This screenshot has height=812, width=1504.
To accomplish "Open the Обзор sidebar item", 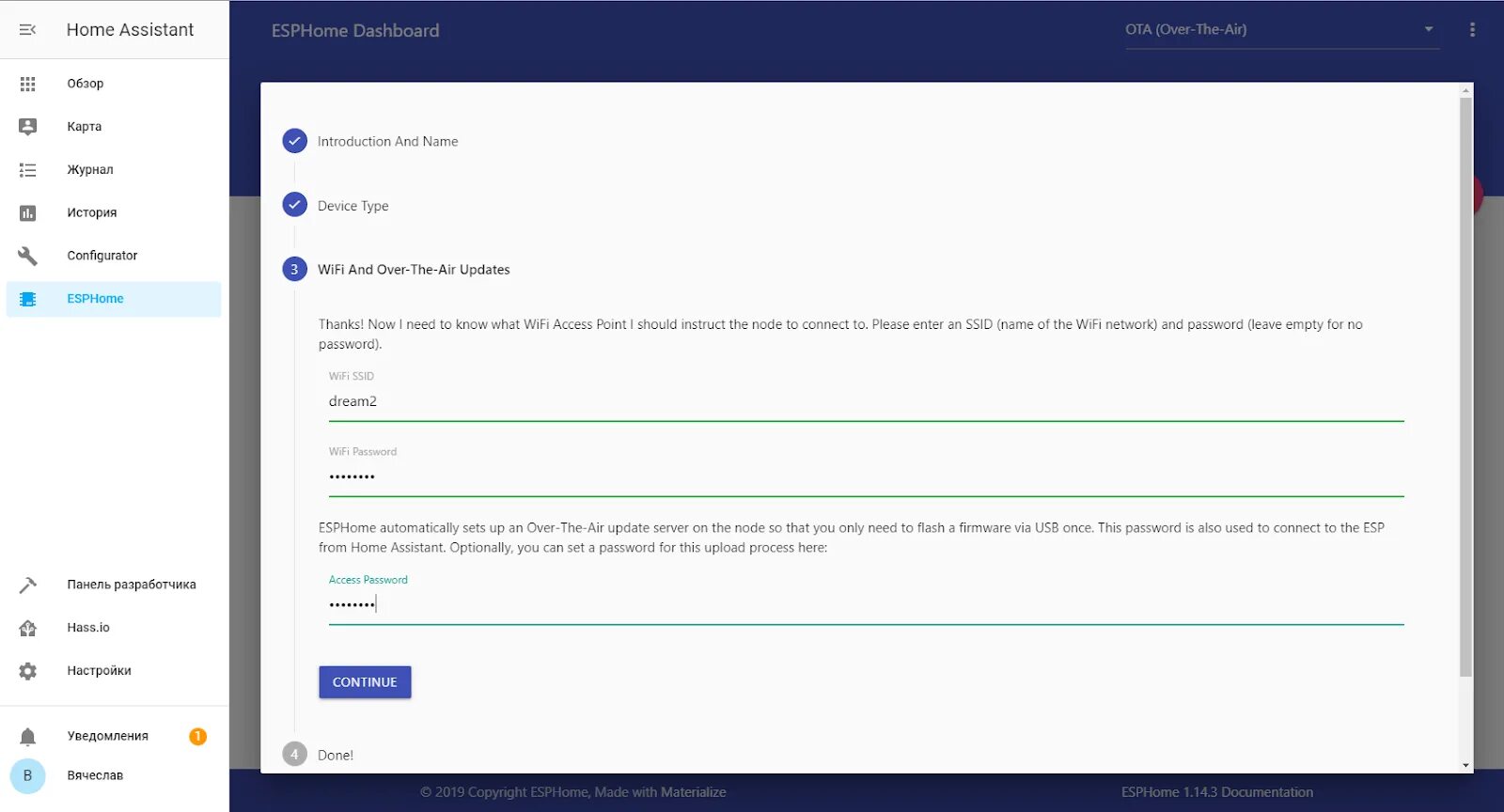I will (114, 84).
